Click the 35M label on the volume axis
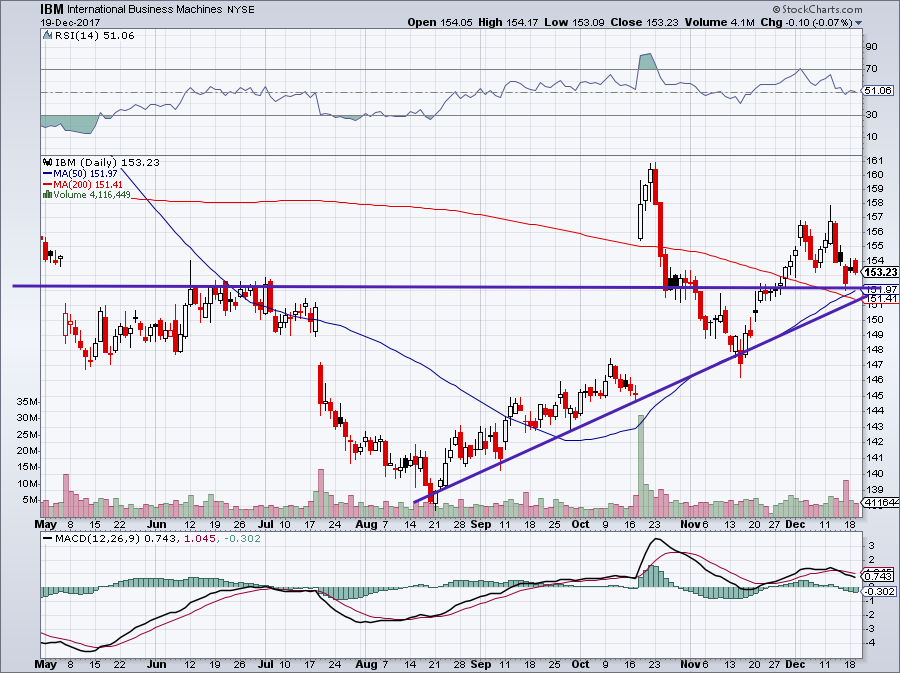This screenshot has width=900, height=673. pyautogui.click(x=27, y=402)
